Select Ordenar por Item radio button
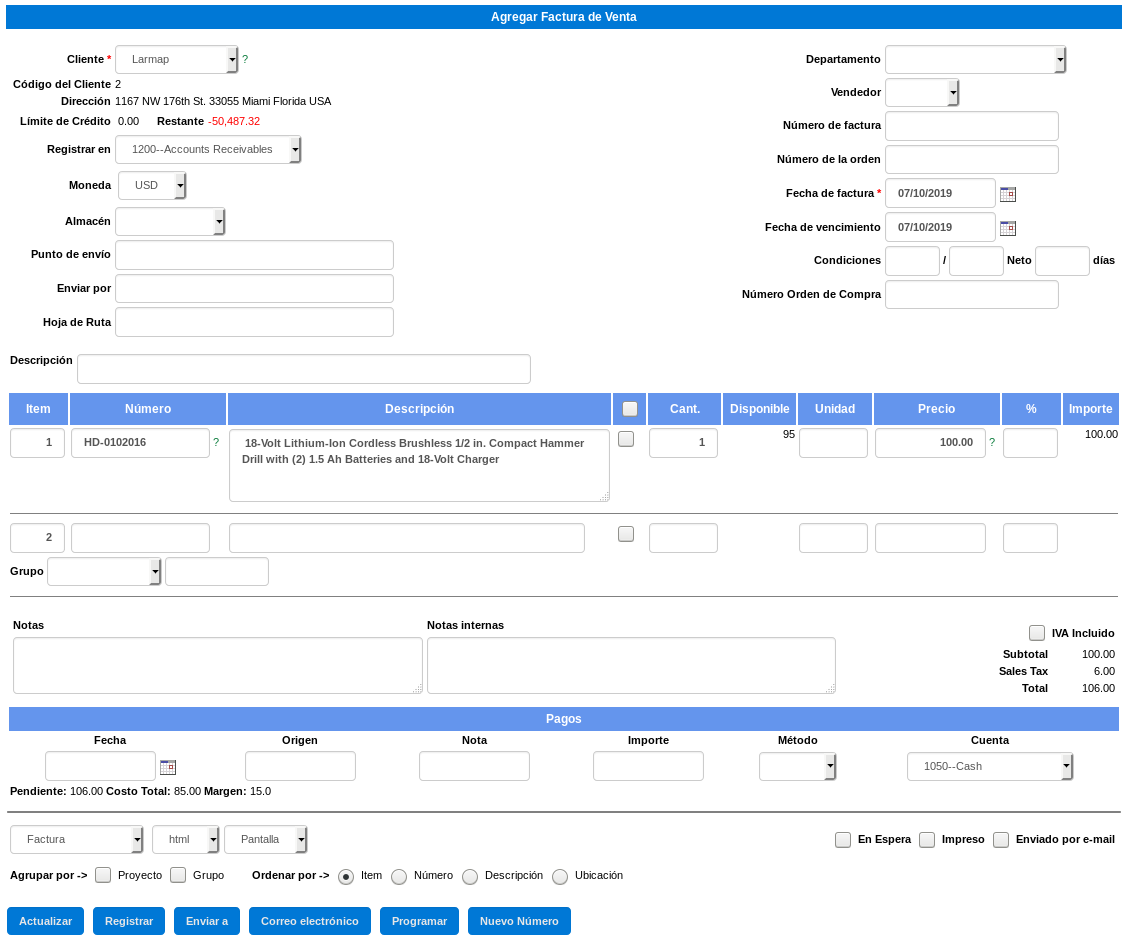 coord(345,877)
